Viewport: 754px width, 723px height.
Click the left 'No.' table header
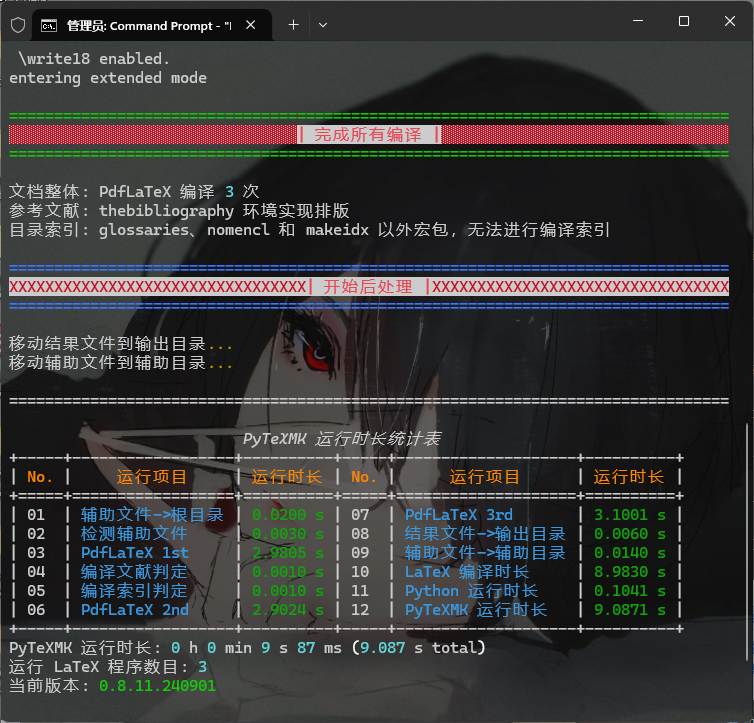pyautogui.click(x=39, y=477)
